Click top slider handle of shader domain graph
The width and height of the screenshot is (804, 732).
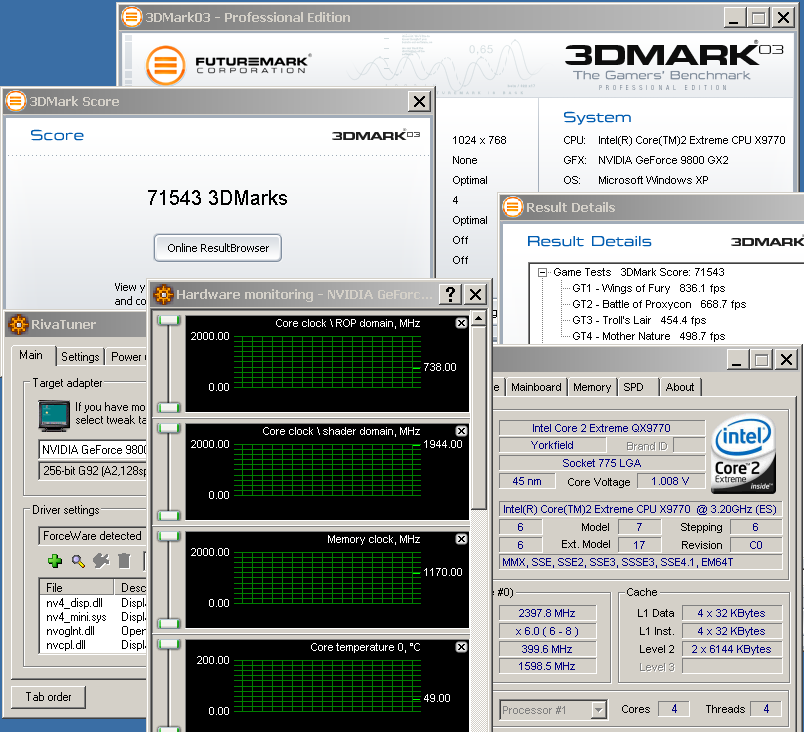tap(169, 429)
